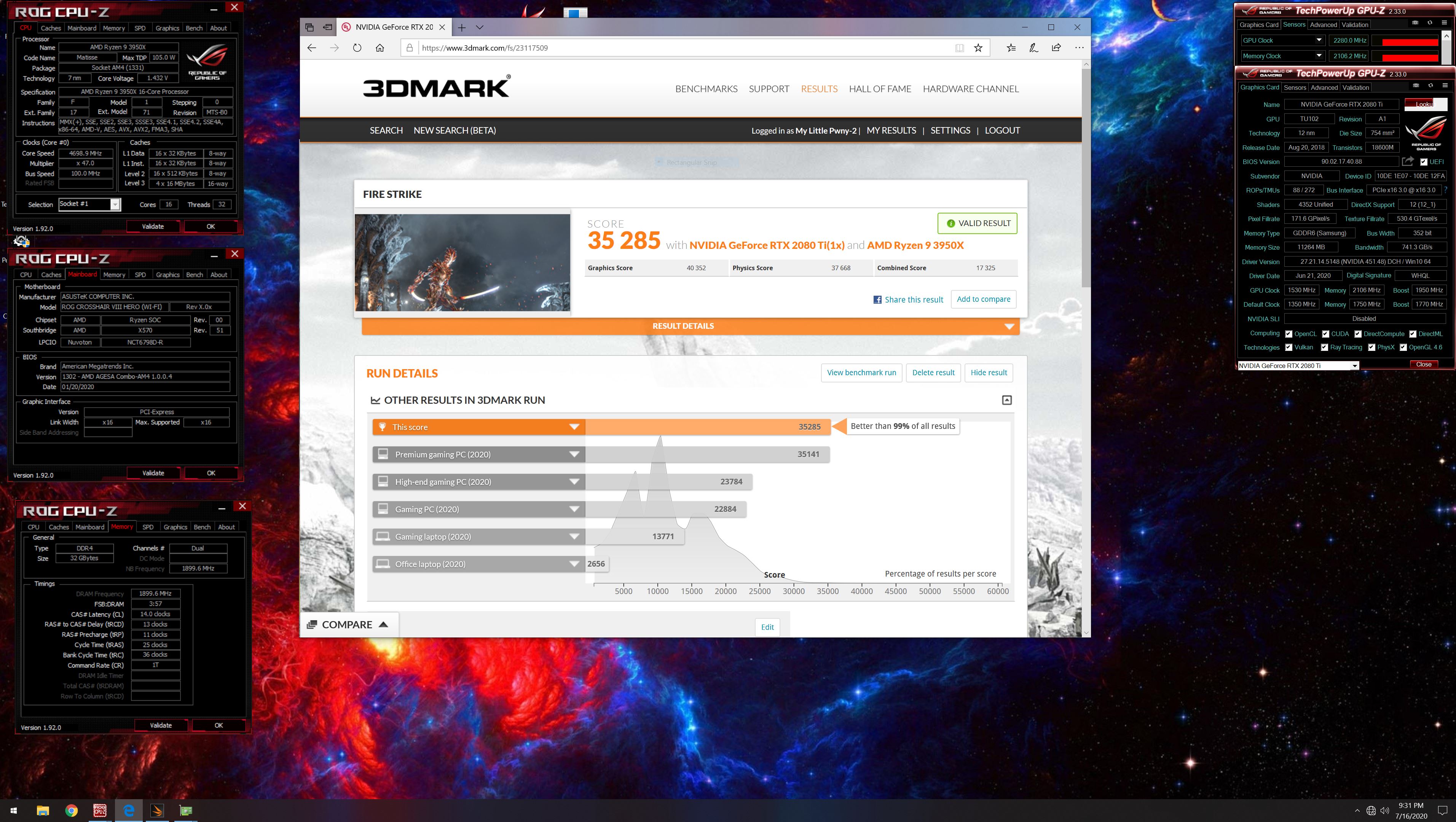Expand the Premium gaming PC (2020) row
The image size is (1456, 822).
click(x=574, y=454)
